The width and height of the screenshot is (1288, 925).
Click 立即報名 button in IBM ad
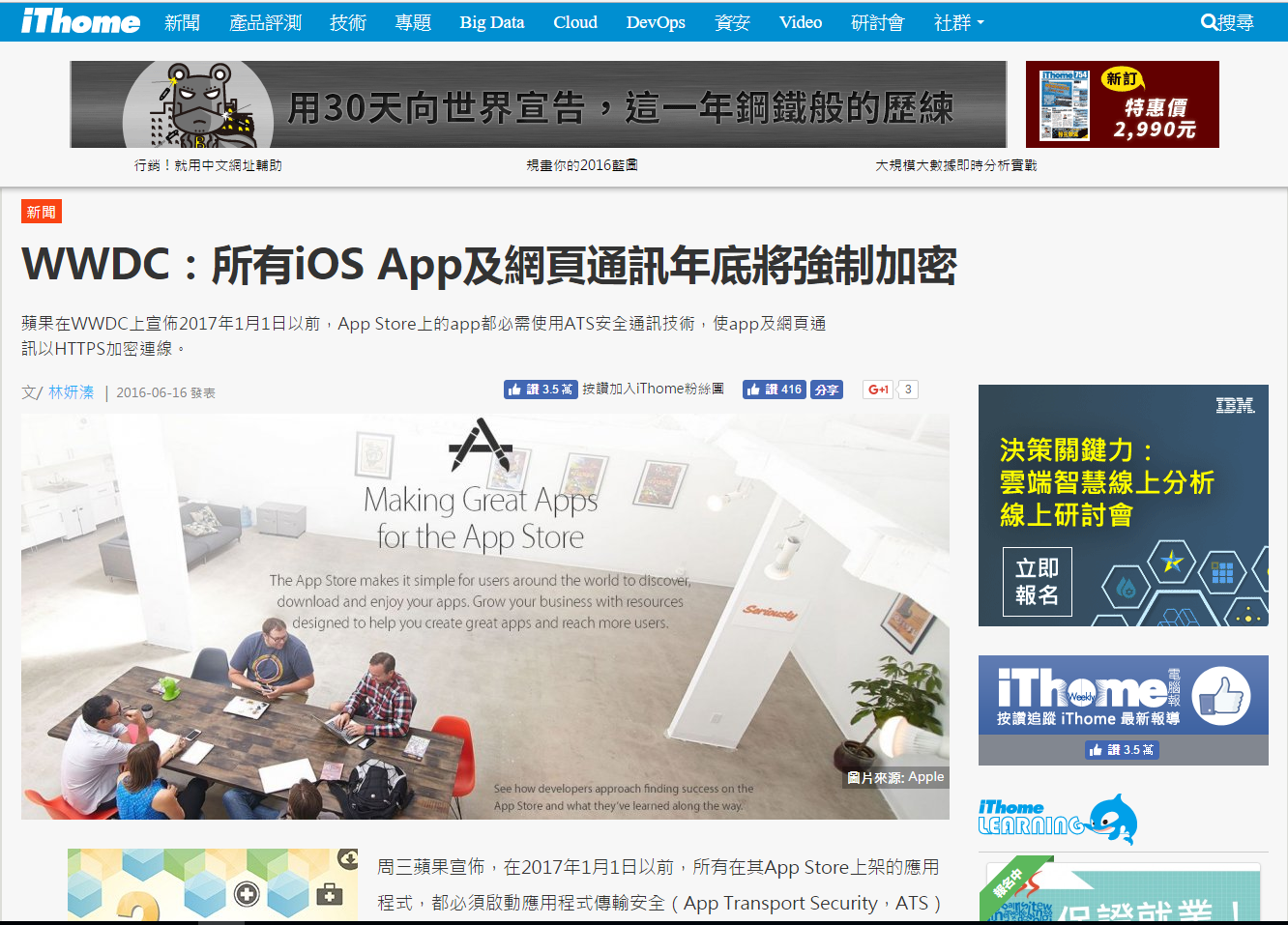point(1037,582)
